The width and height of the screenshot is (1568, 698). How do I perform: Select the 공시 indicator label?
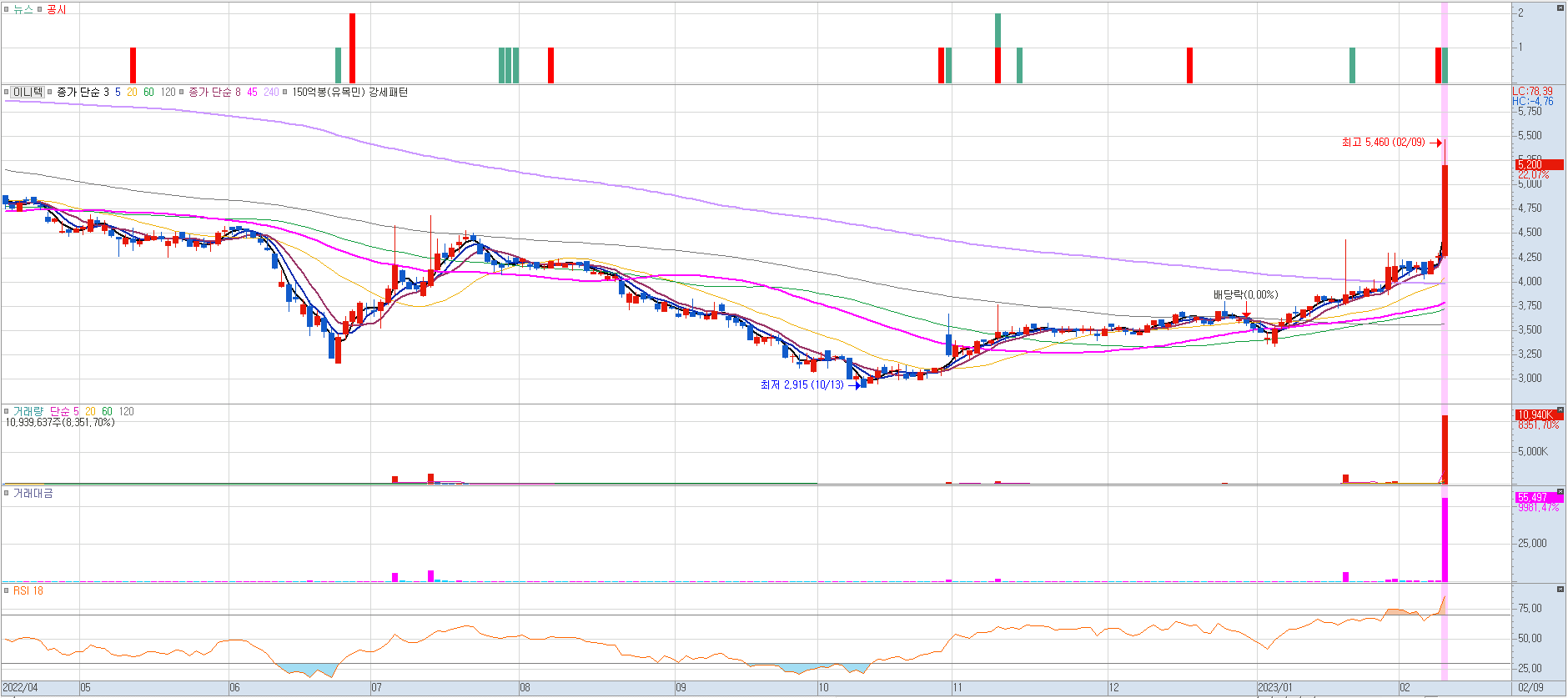(x=56, y=9)
